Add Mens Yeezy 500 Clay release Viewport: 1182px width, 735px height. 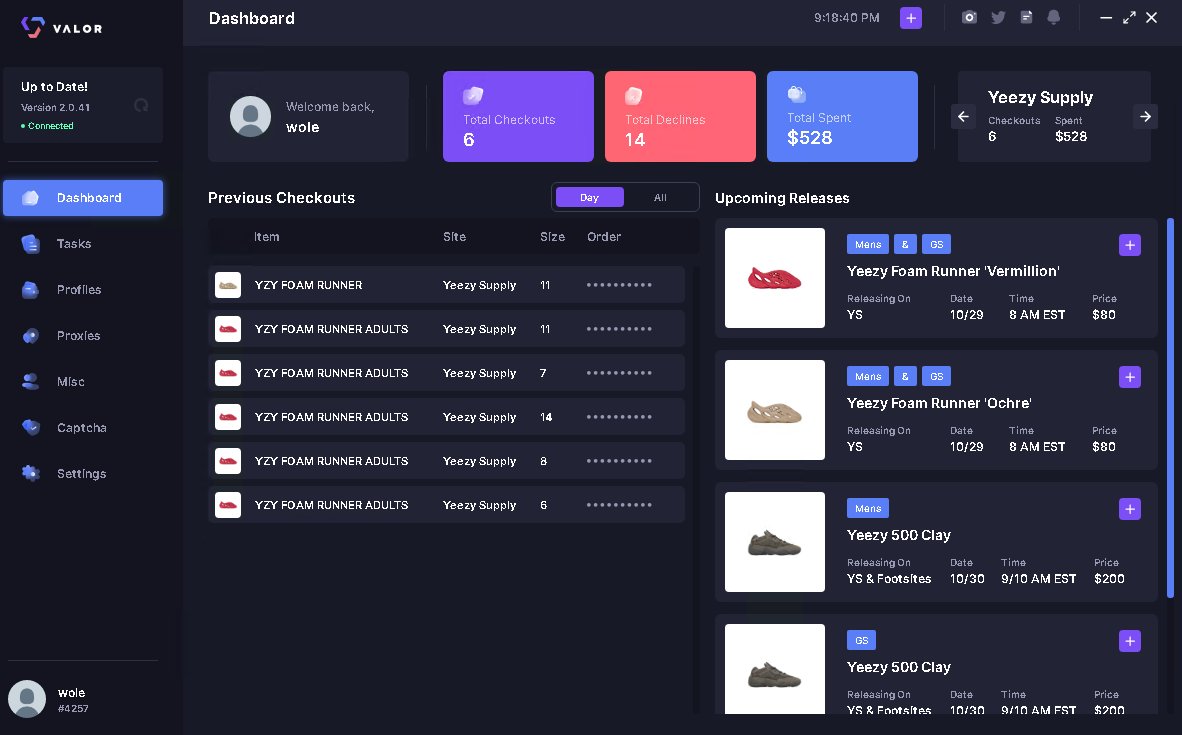pos(1129,509)
